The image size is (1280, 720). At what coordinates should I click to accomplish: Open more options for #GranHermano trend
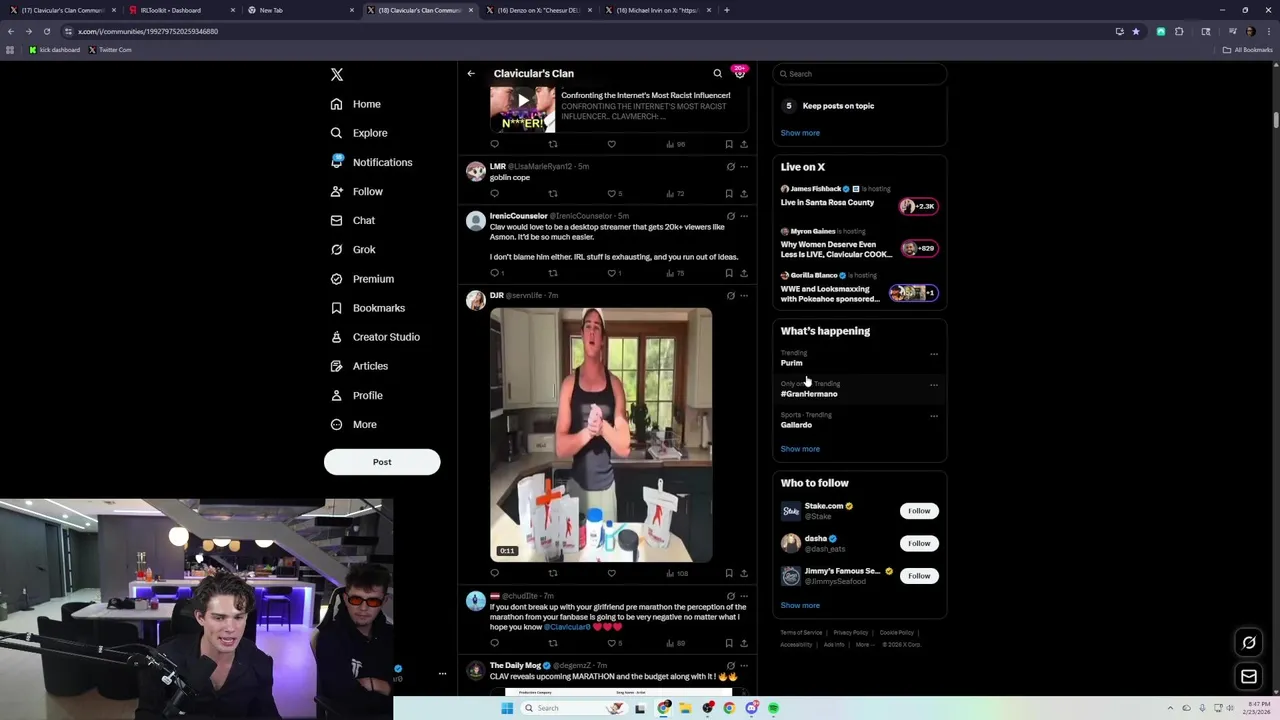click(x=934, y=385)
